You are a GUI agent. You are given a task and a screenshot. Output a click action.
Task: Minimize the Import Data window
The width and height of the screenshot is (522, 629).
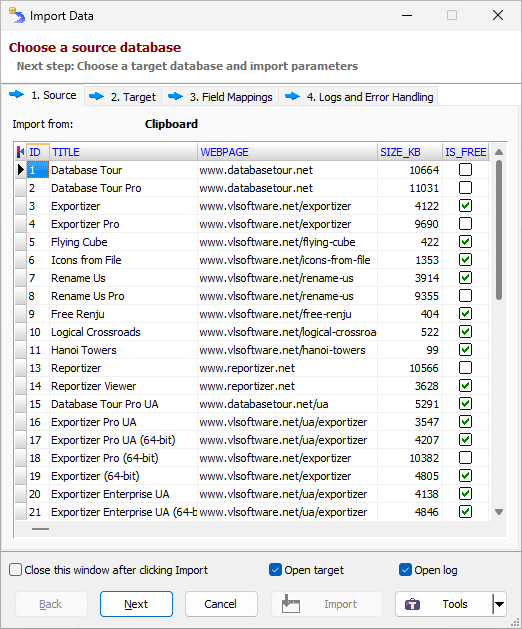(407, 15)
